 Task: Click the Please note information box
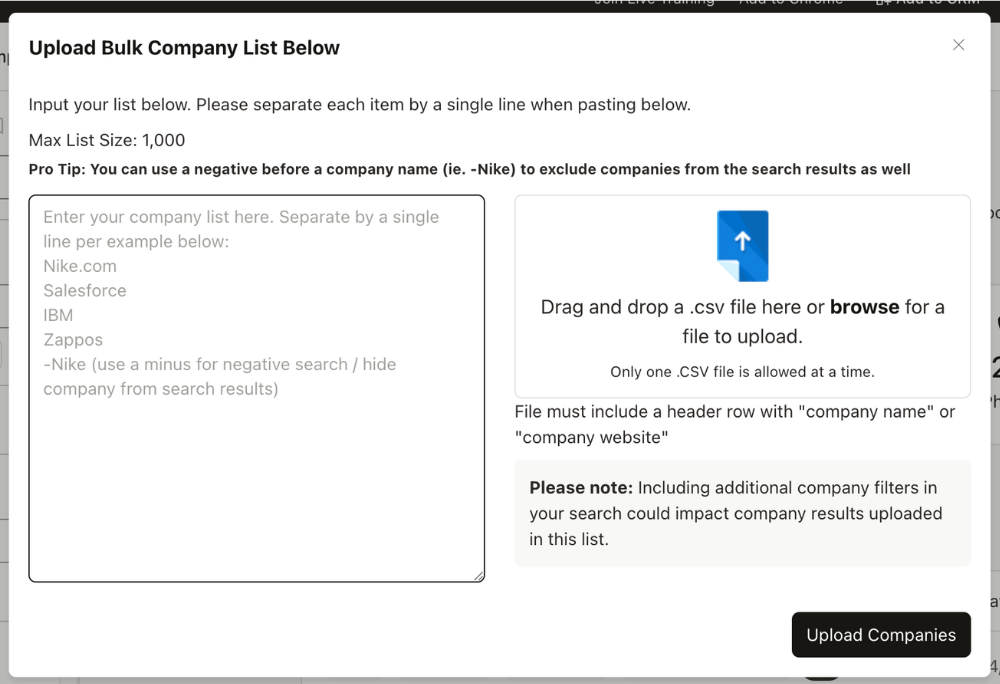click(x=742, y=513)
